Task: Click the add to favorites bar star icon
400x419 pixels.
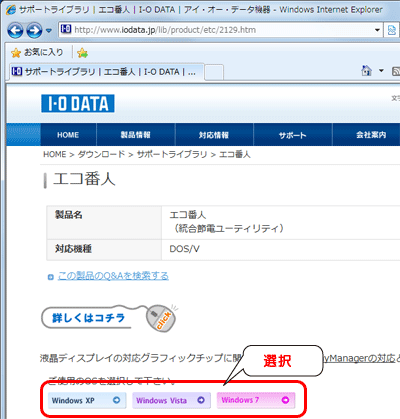Action: tap(82, 53)
